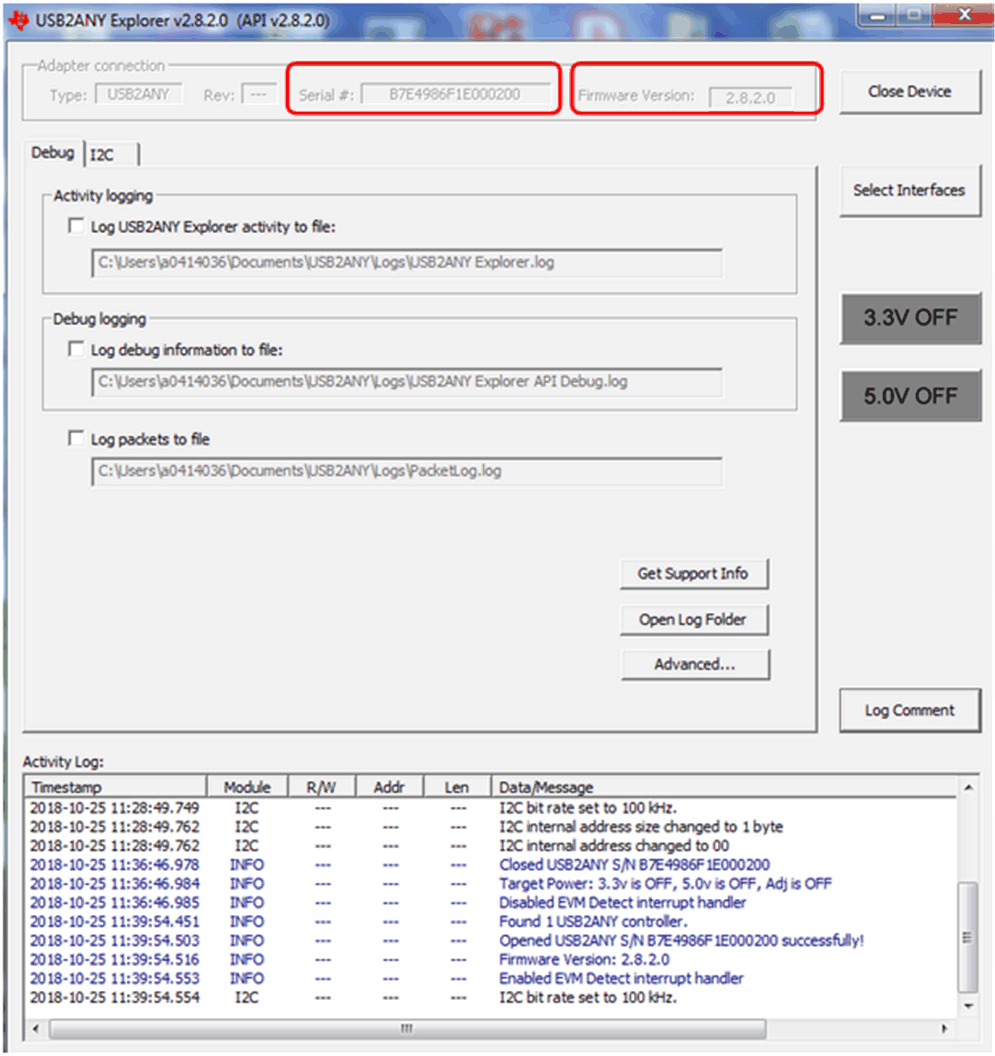Screen dimensions: 995x1056
Task: Select the Debug tab
Action: click(x=53, y=153)
